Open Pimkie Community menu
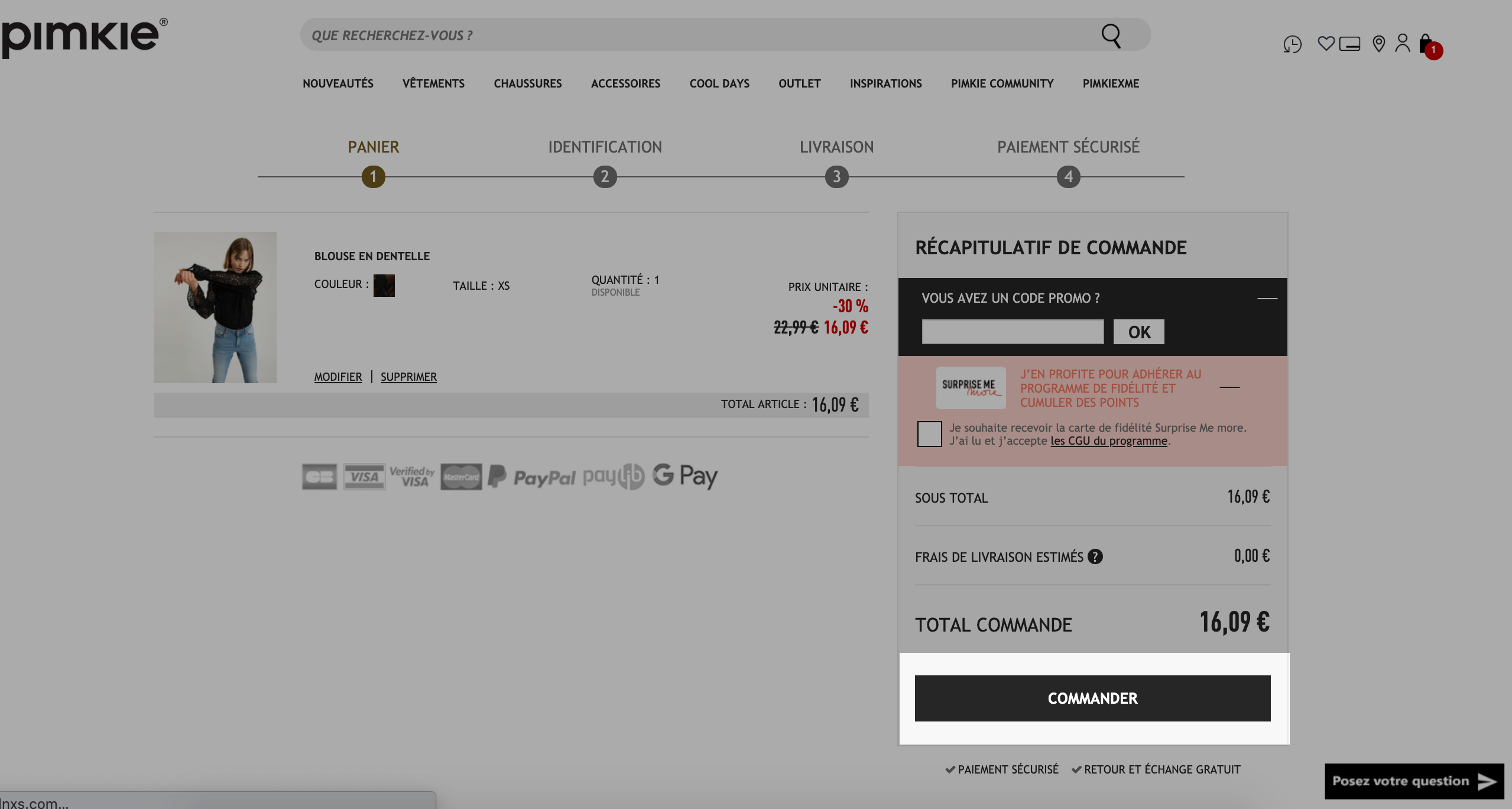 point(1002,84)
